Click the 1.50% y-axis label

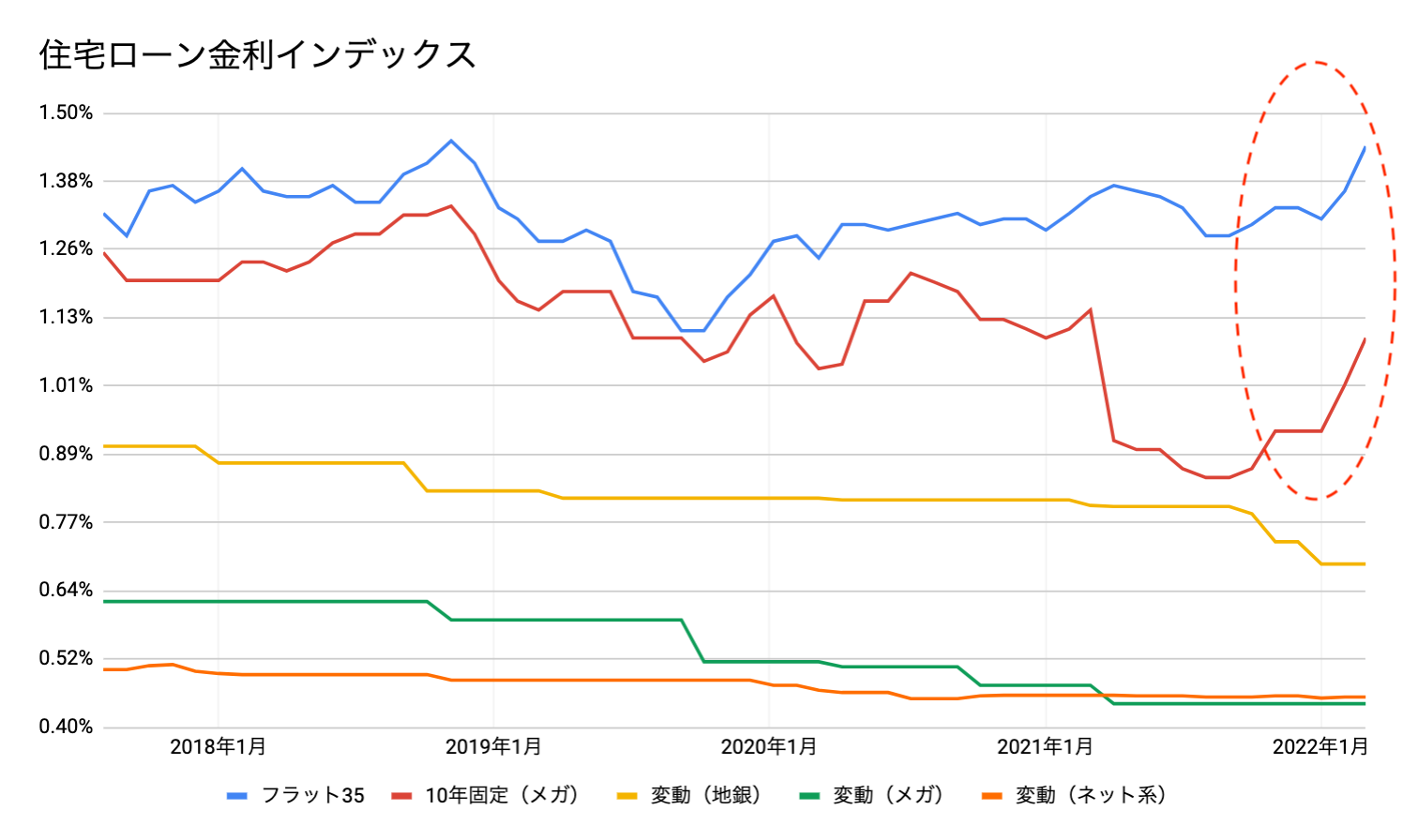pyautogui.click(x=66, y=113)
